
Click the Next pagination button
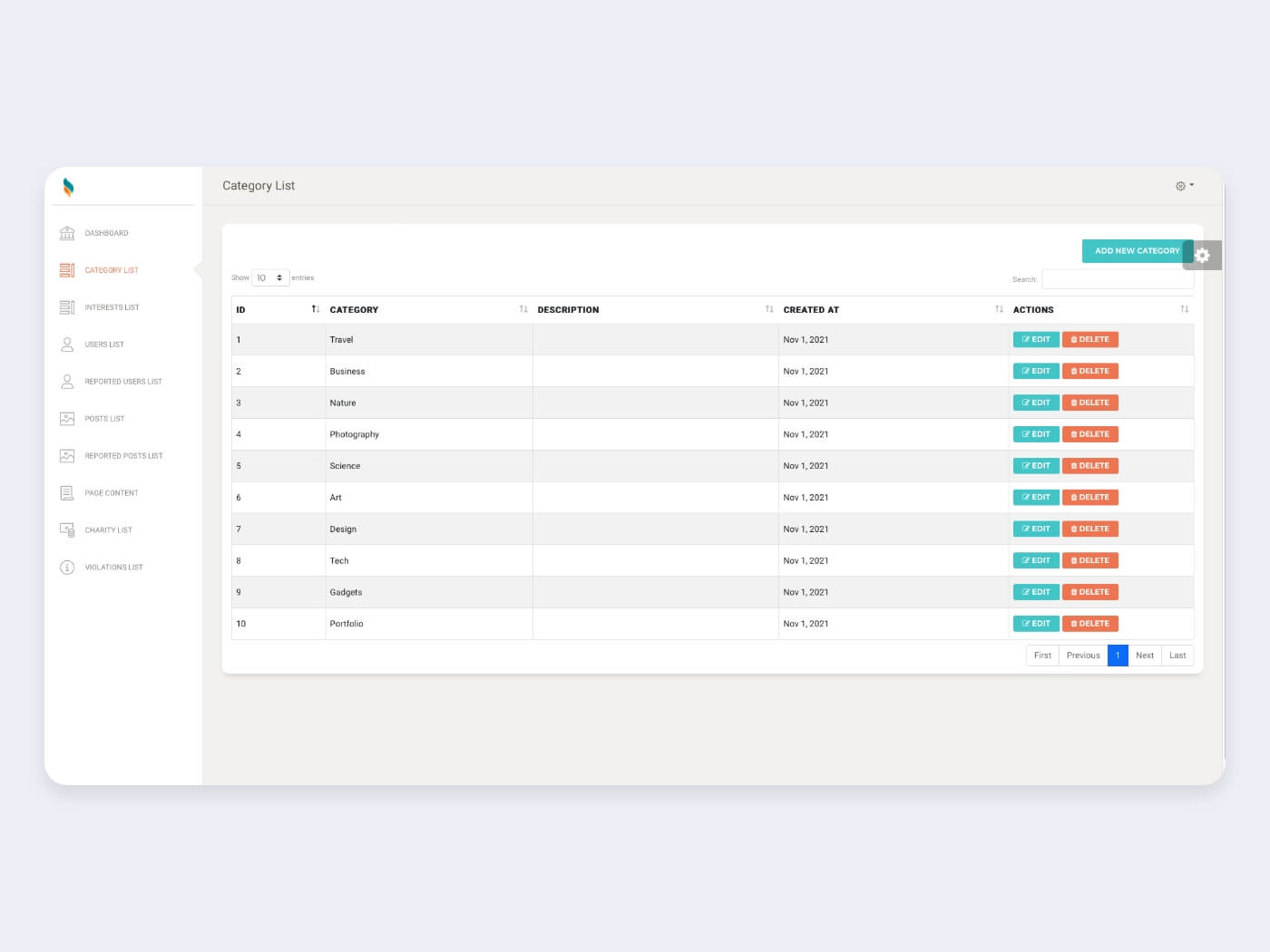(1145, 656)
